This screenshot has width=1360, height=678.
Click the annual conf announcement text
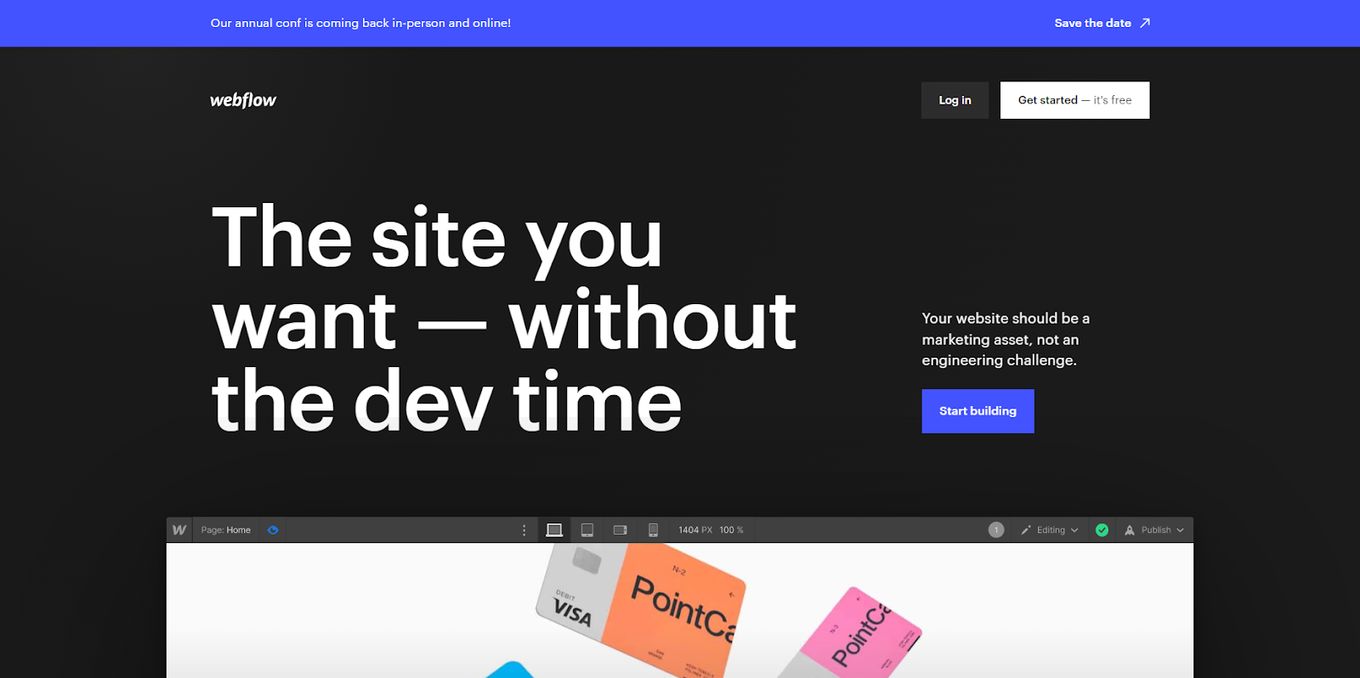point(360,23)
